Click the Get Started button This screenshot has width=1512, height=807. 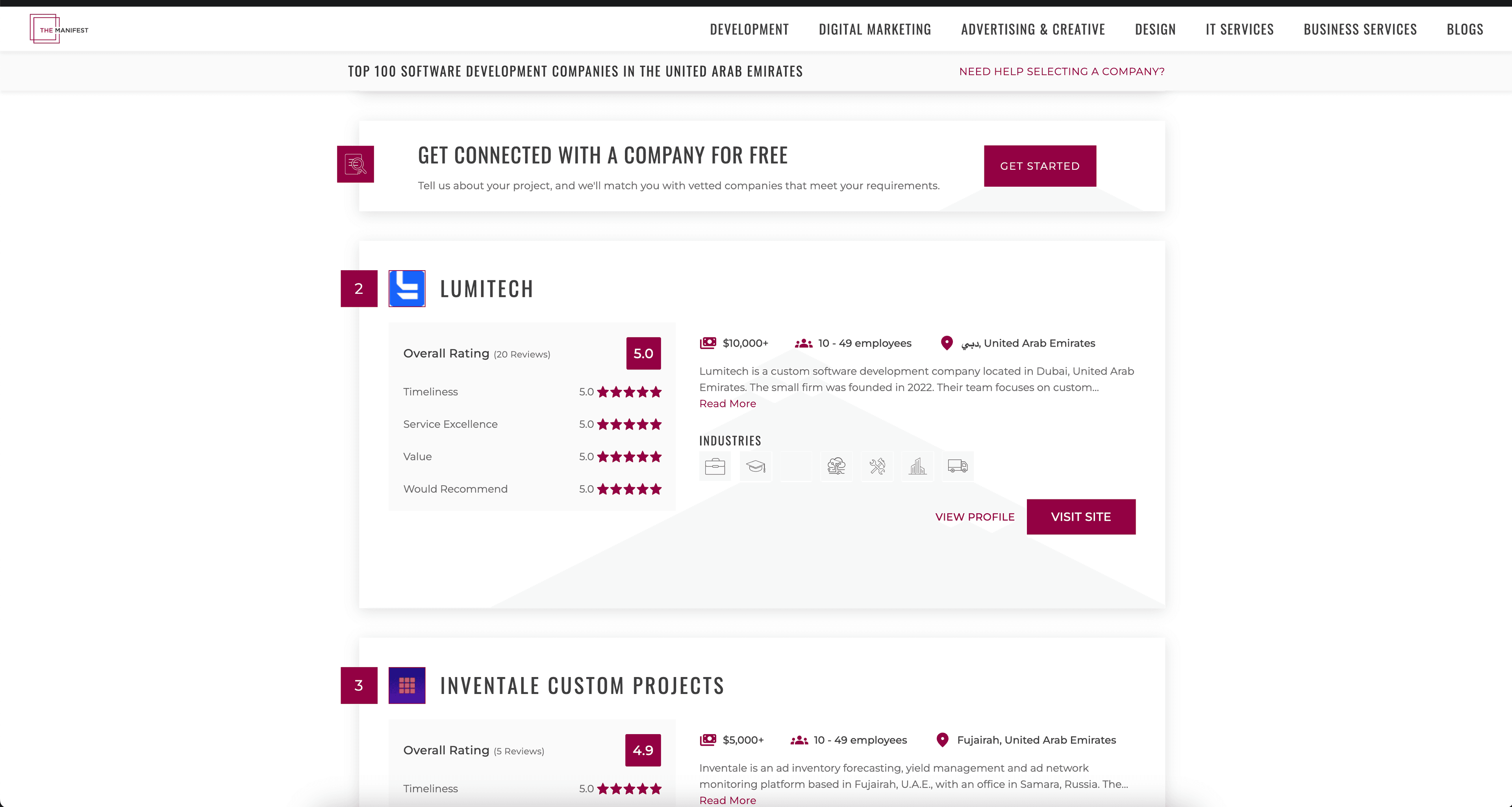pos(1039,165)
